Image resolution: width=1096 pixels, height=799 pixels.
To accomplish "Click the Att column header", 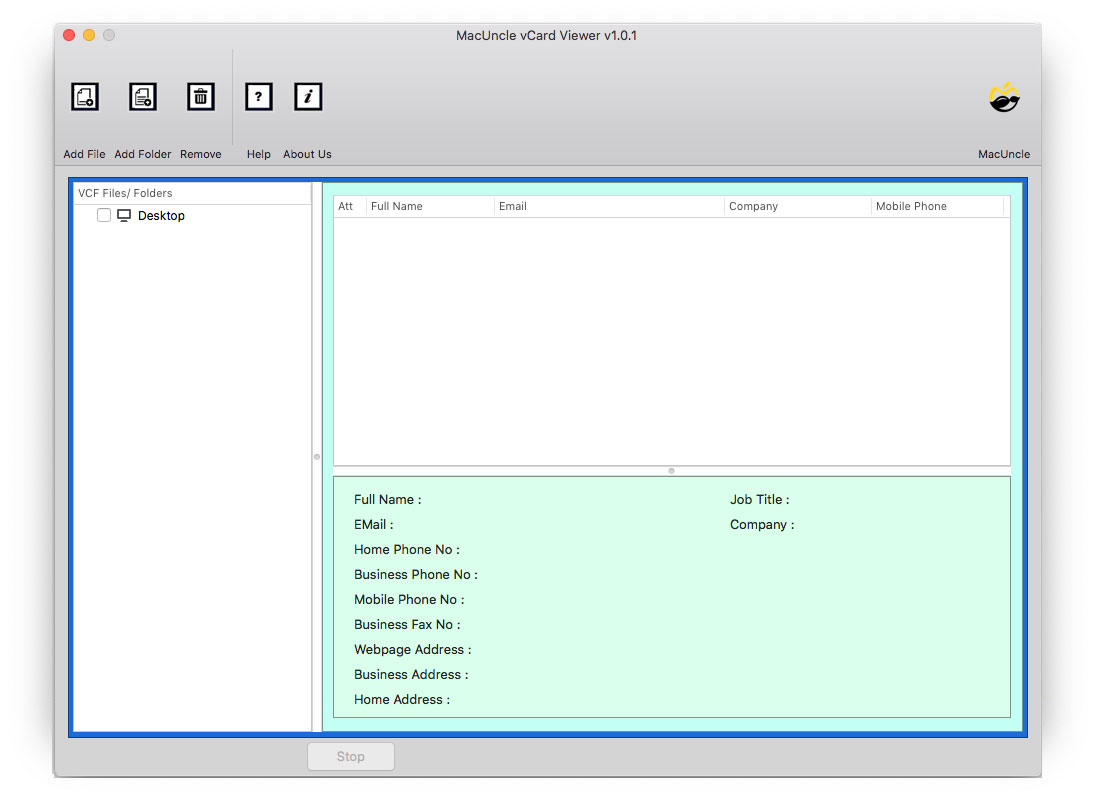I will [346, 207].
